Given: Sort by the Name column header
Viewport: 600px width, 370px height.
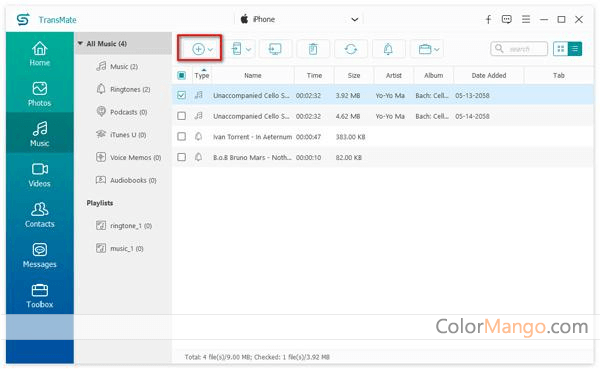Looking at the screenshot, I should [x=253, y=75].
